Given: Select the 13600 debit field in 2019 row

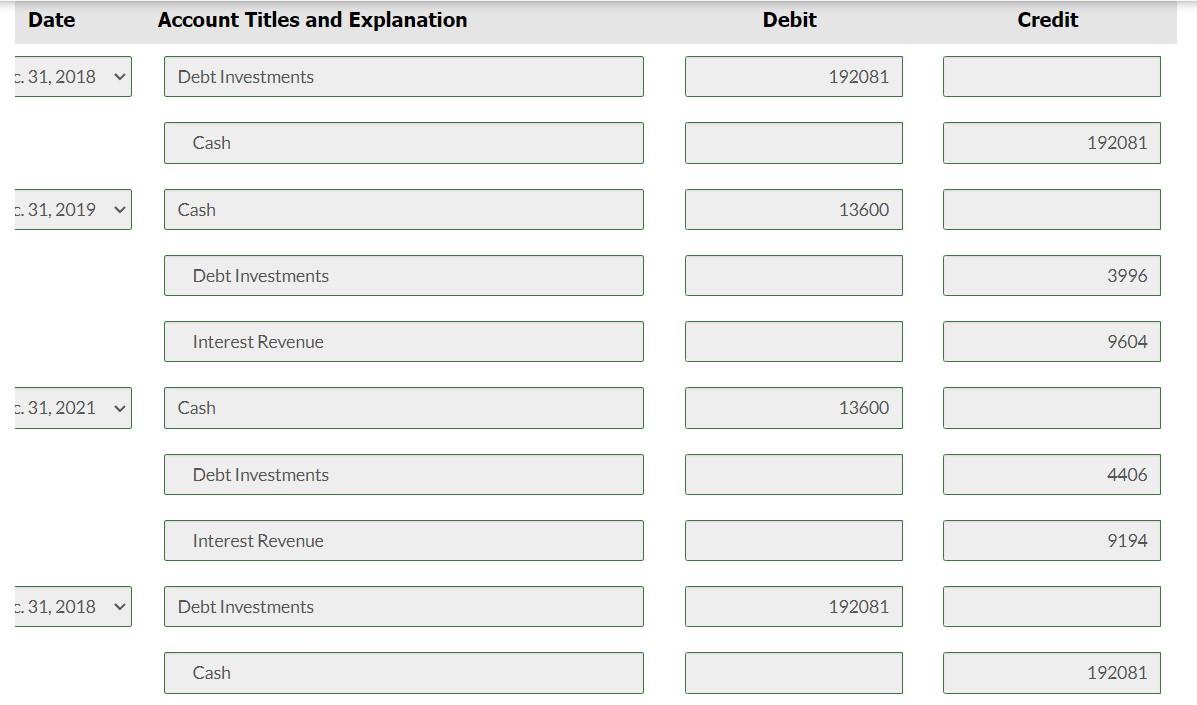Looking at the screenshot, I should (x=793, y=209).
